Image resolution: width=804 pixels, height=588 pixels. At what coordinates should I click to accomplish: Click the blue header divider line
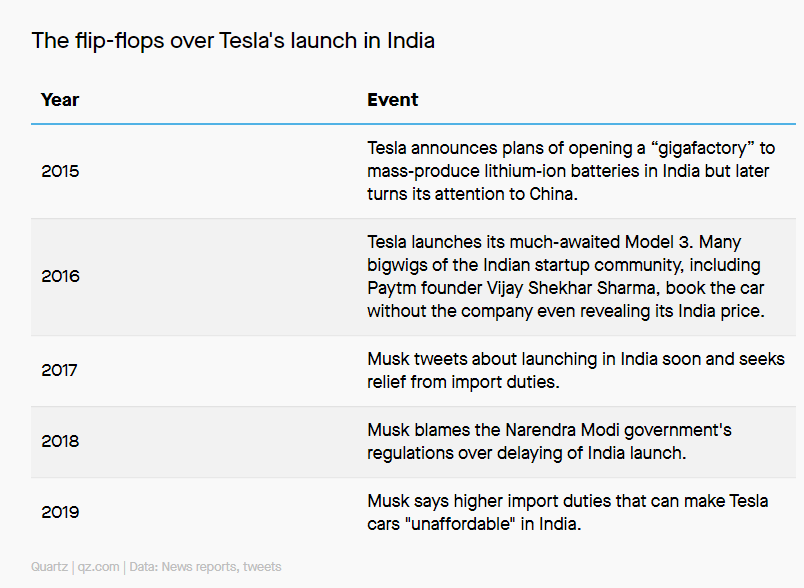click(413, 124)
